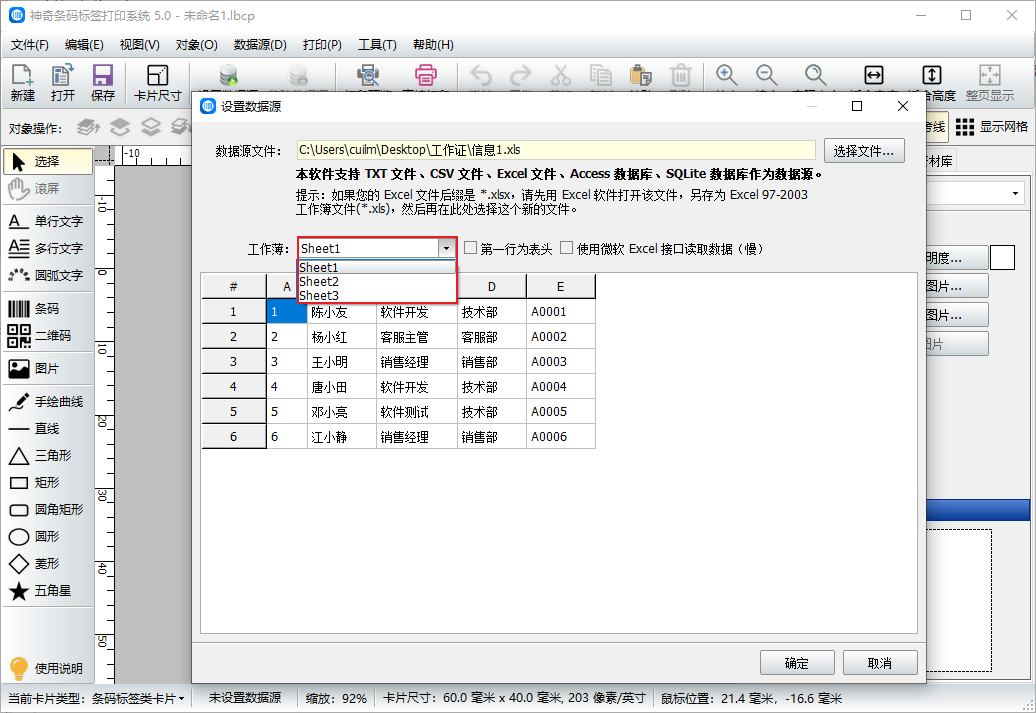Enable the first row as header (第一行为表头) checkbox
The width and height of the screenshot is (1036, 713).
470,248
